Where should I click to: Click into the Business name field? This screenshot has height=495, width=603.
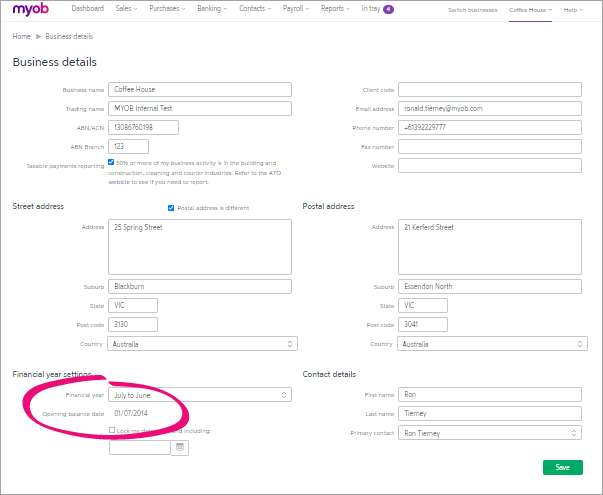tap(200, 89)
